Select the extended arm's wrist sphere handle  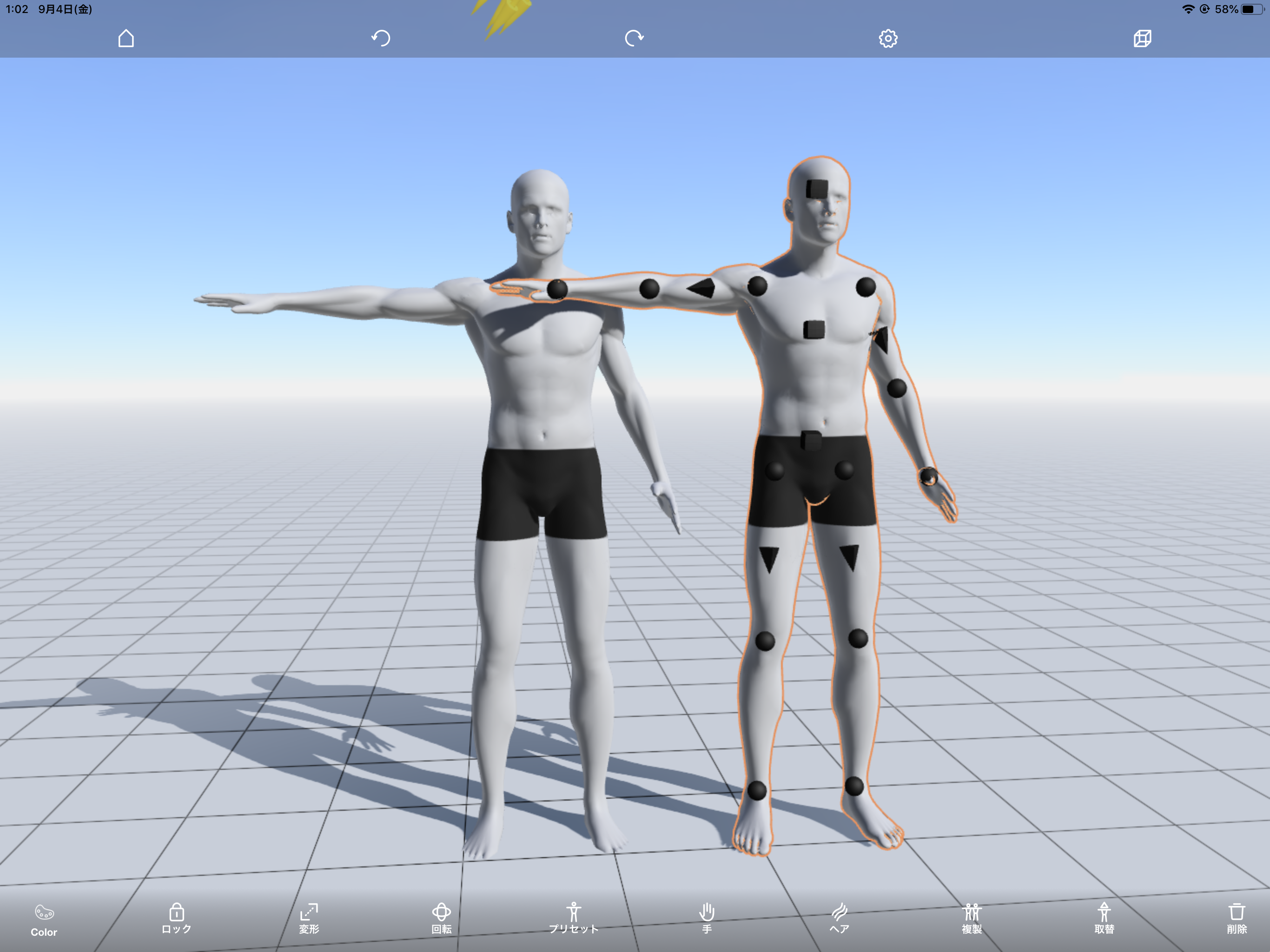pos(557,289)
